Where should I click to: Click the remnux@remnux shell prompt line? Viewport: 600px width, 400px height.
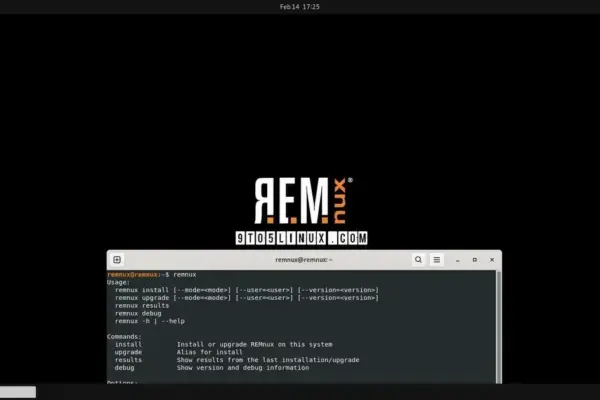pos(152,274)
